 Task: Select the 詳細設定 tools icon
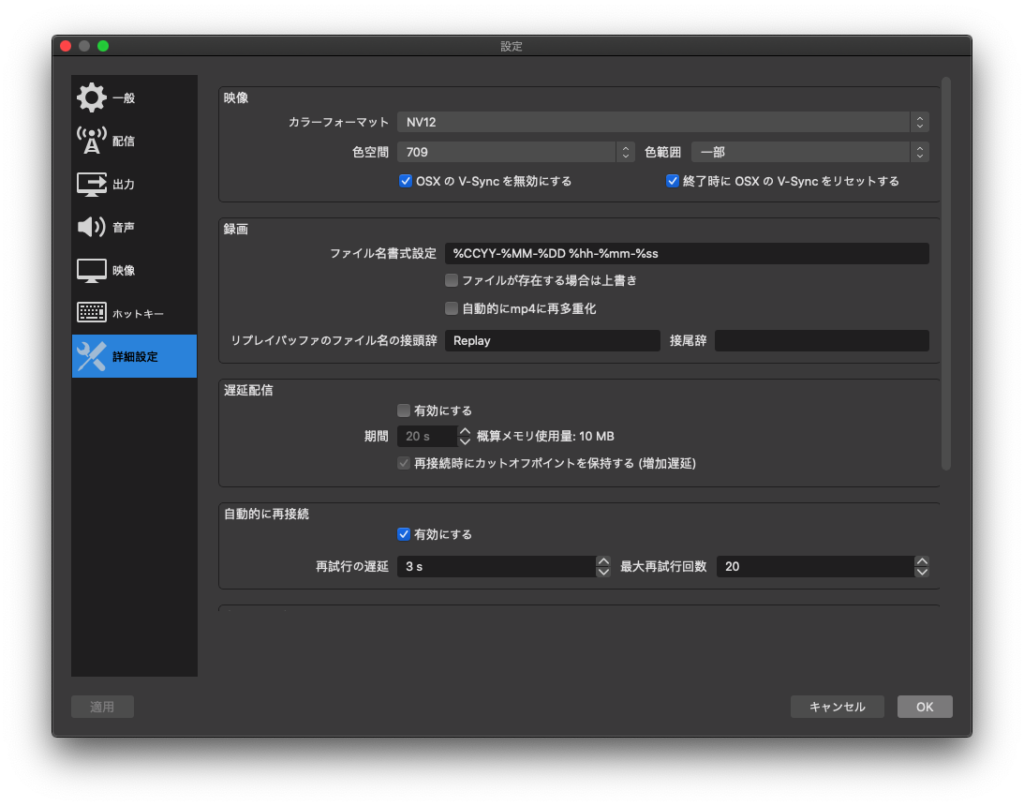coord(91,356)
